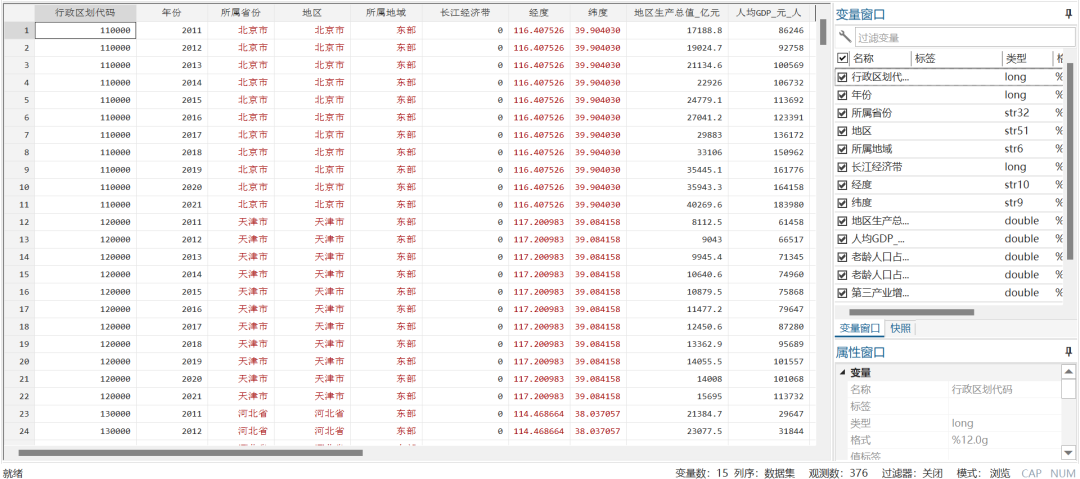Screen dimensions: 1080x479
Task: Select the 所属地域 data column header
Action: (x=386, y=12)
